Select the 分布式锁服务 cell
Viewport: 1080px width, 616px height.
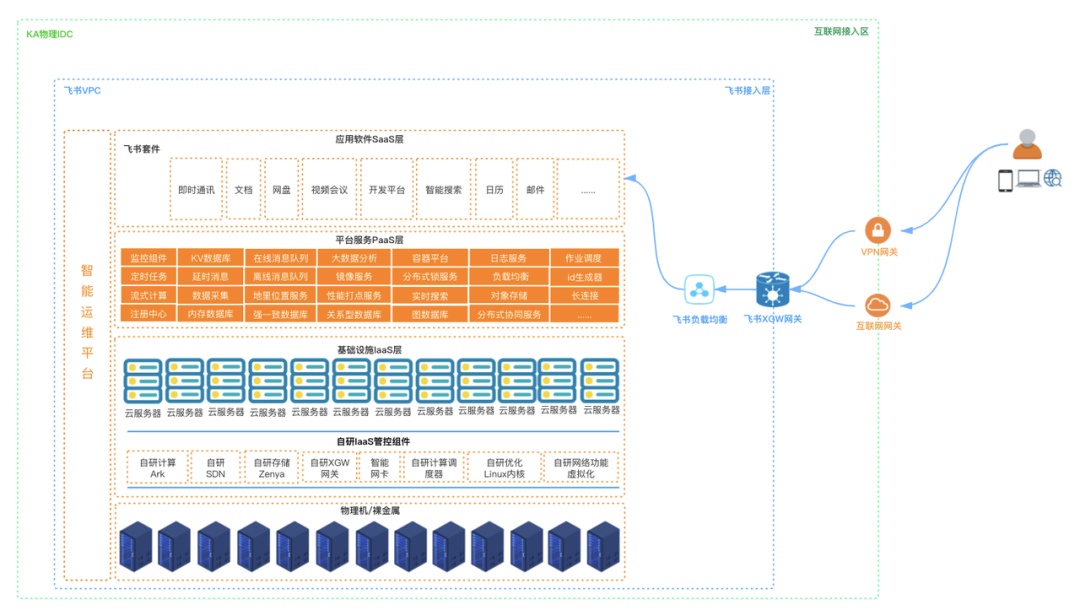(430, 276)
